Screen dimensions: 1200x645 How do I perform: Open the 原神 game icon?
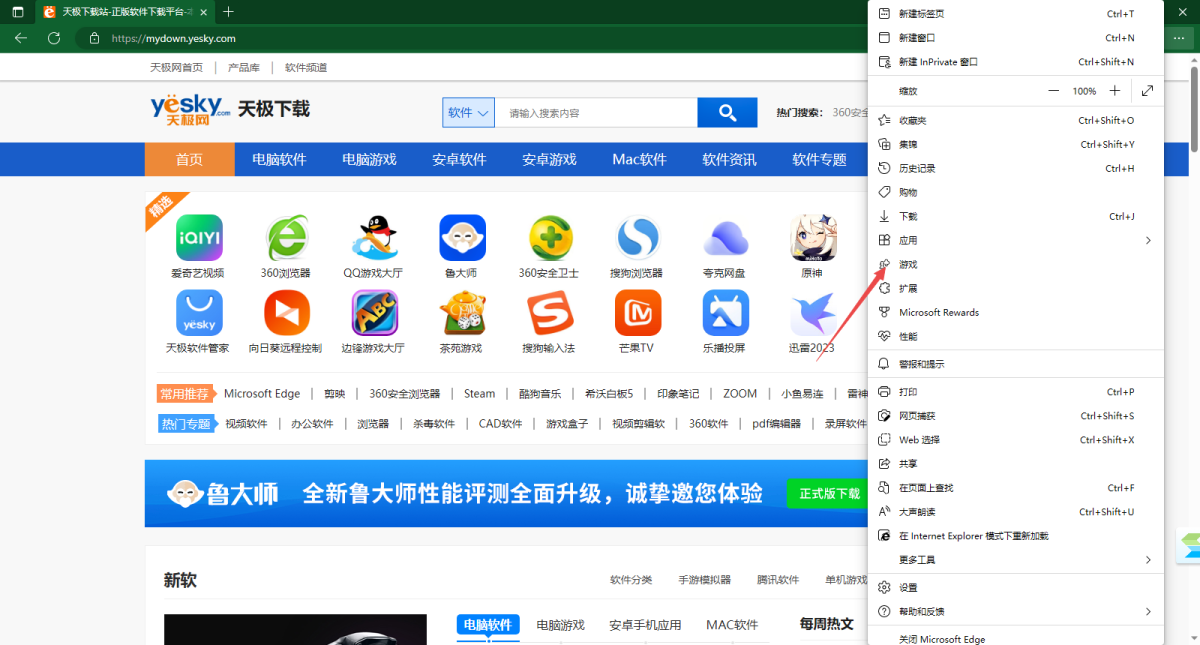coord(813,237)
